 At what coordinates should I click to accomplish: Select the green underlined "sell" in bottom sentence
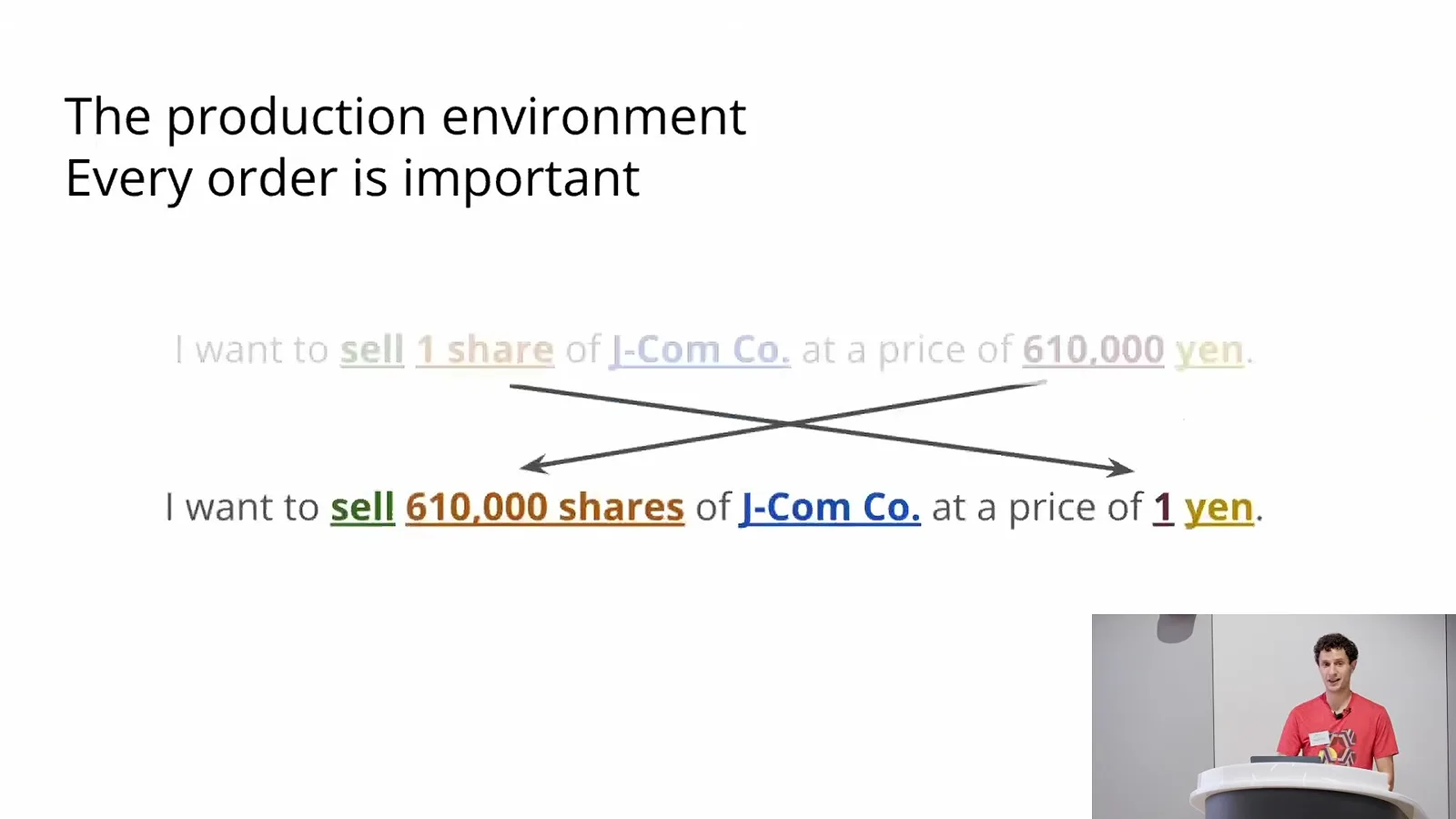362,508
